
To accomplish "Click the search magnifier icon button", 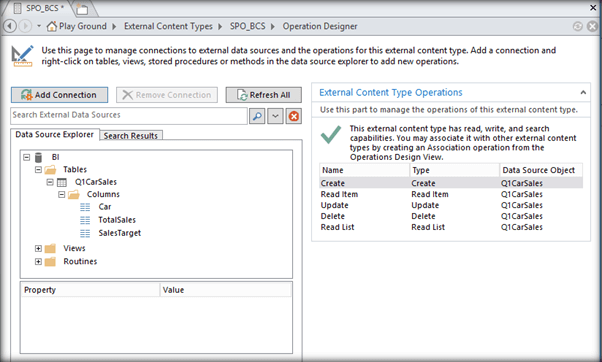I will pos(257,116).
